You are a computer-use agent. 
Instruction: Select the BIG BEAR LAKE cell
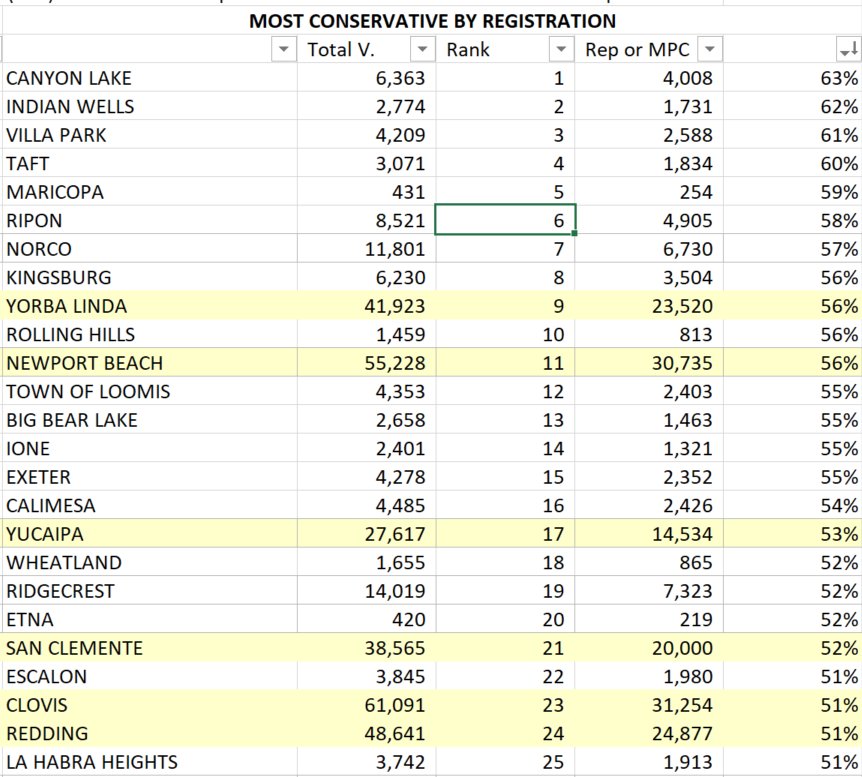pos(150,420)
